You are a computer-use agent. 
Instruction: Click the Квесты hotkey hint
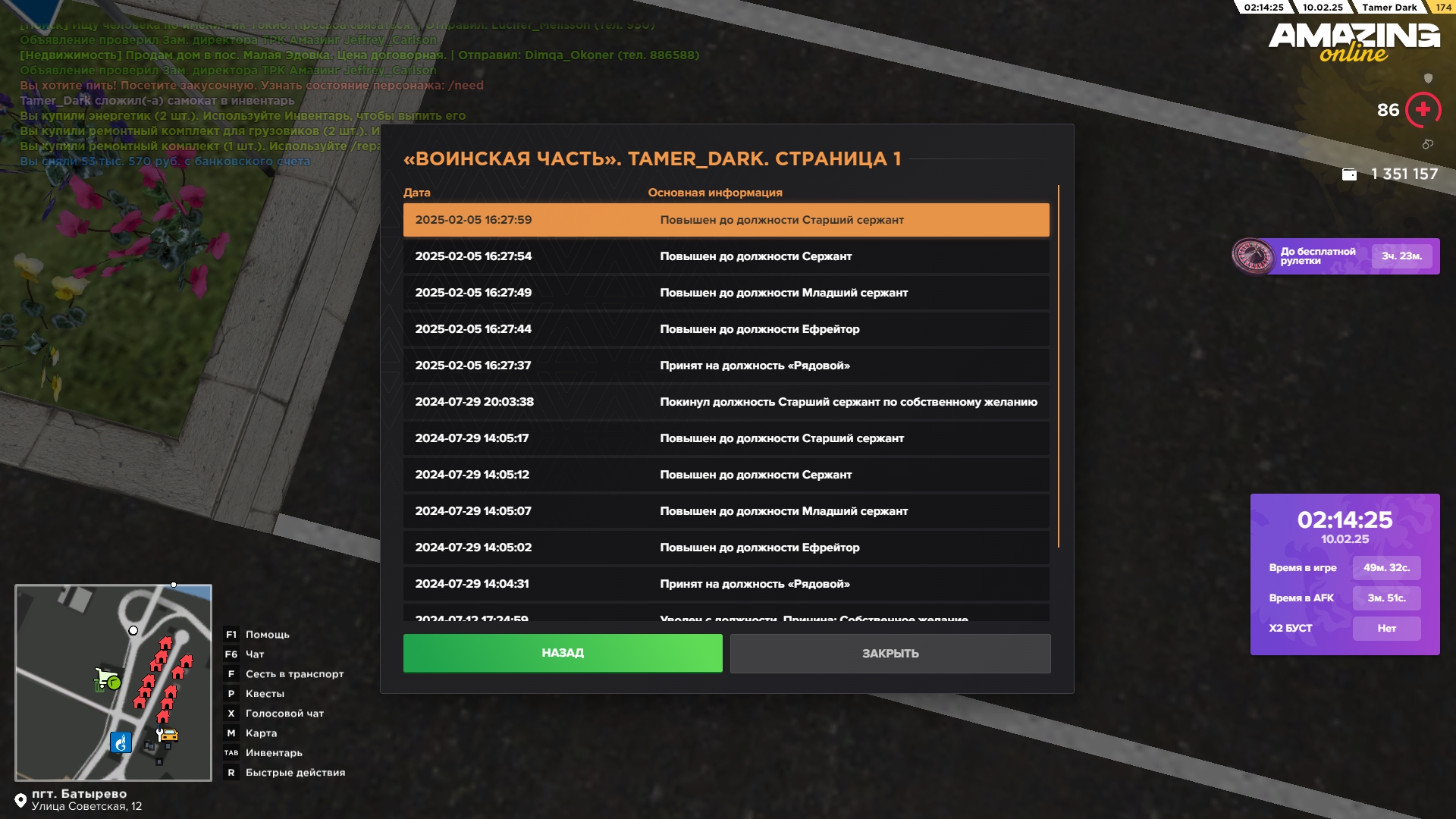(x=265, y=694)
